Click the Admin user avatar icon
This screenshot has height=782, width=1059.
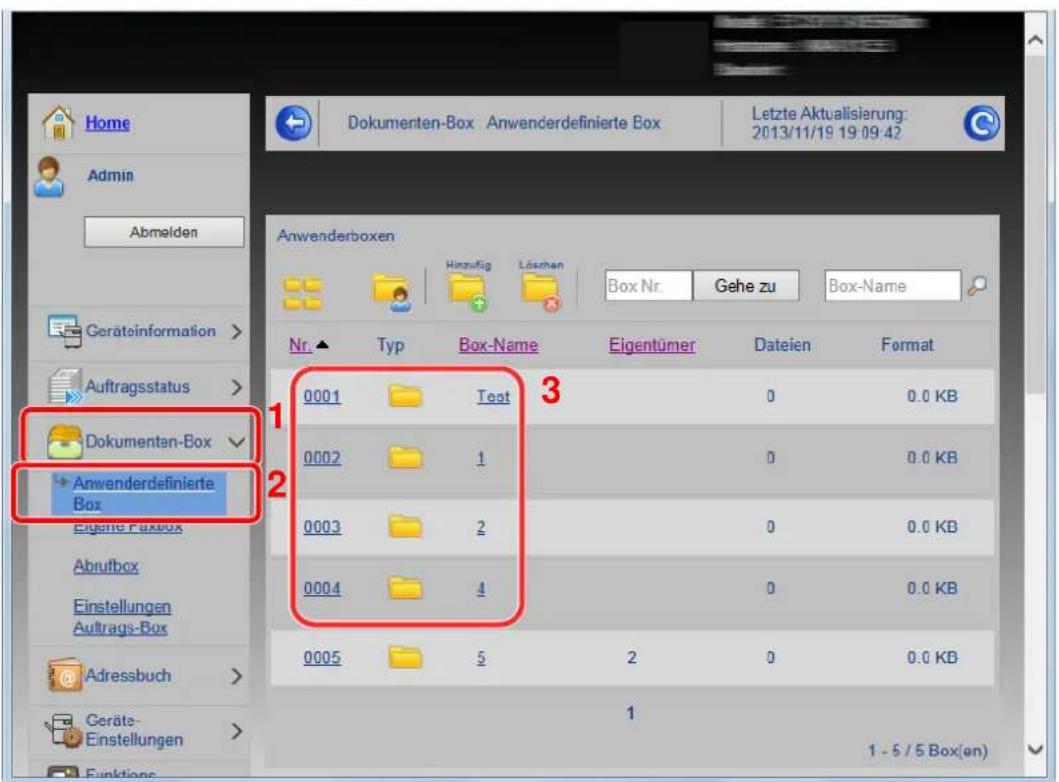tap(49, 177)
